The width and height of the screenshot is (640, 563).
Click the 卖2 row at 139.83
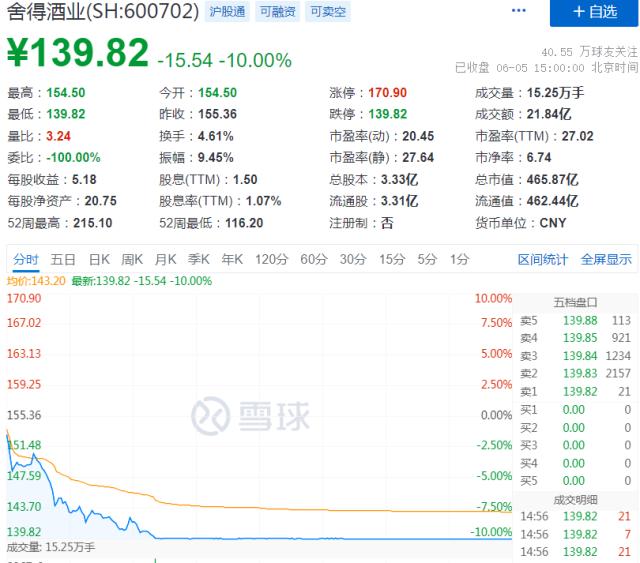575,374
